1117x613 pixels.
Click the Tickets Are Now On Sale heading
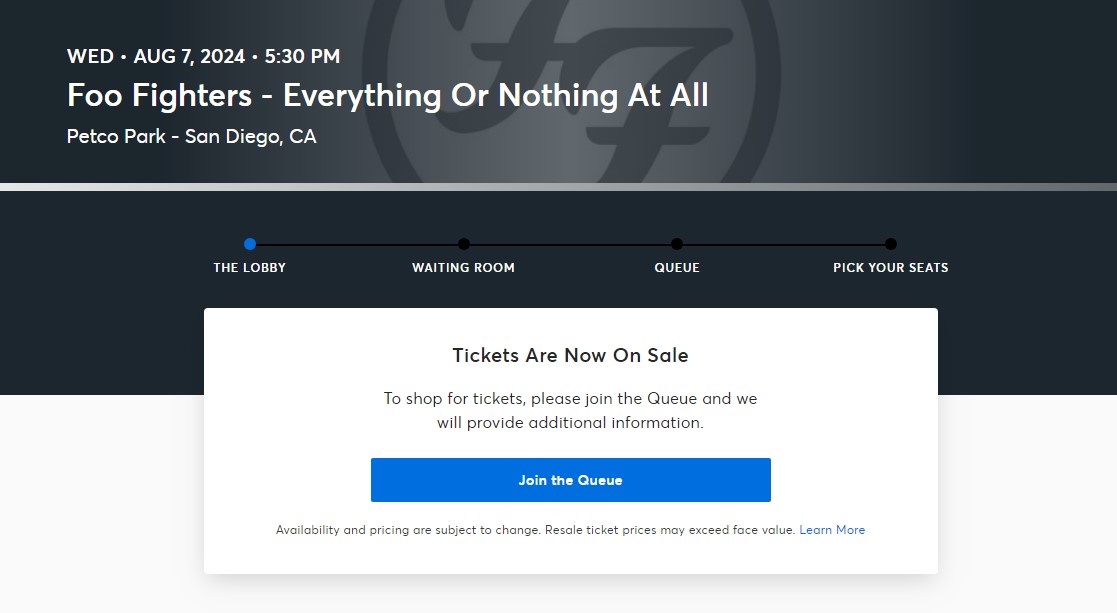pyautogui.click(x=570, y=355)
